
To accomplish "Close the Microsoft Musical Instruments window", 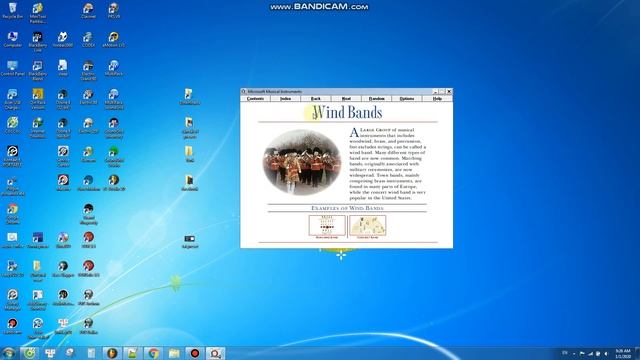I will click(x=449, y=91).
